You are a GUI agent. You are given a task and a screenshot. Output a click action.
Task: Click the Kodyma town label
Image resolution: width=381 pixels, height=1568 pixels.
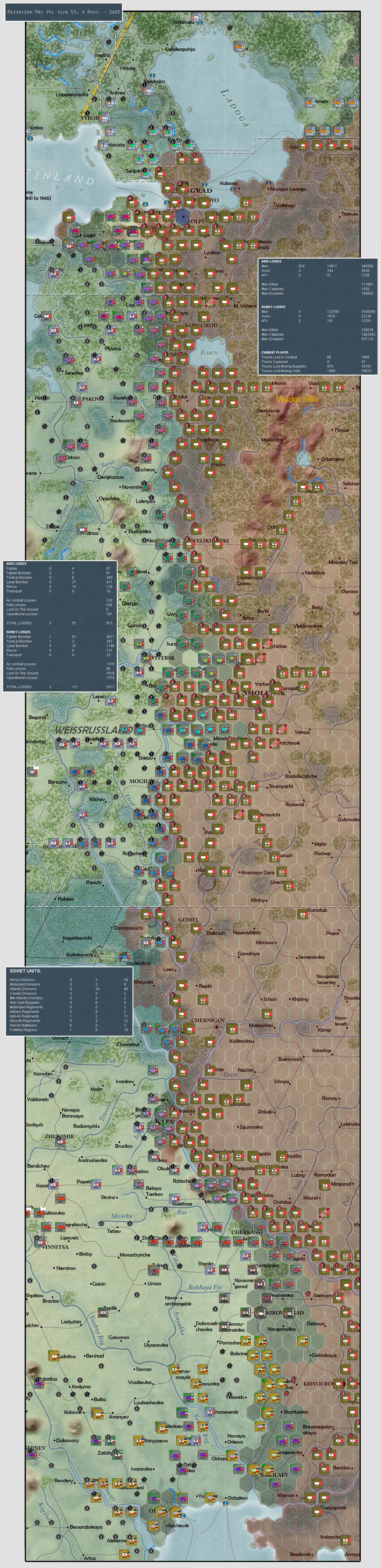pos(81,1386)
